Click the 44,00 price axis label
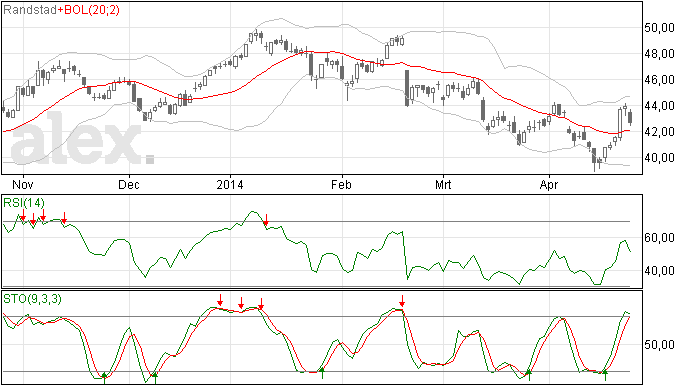 point(659,106)
